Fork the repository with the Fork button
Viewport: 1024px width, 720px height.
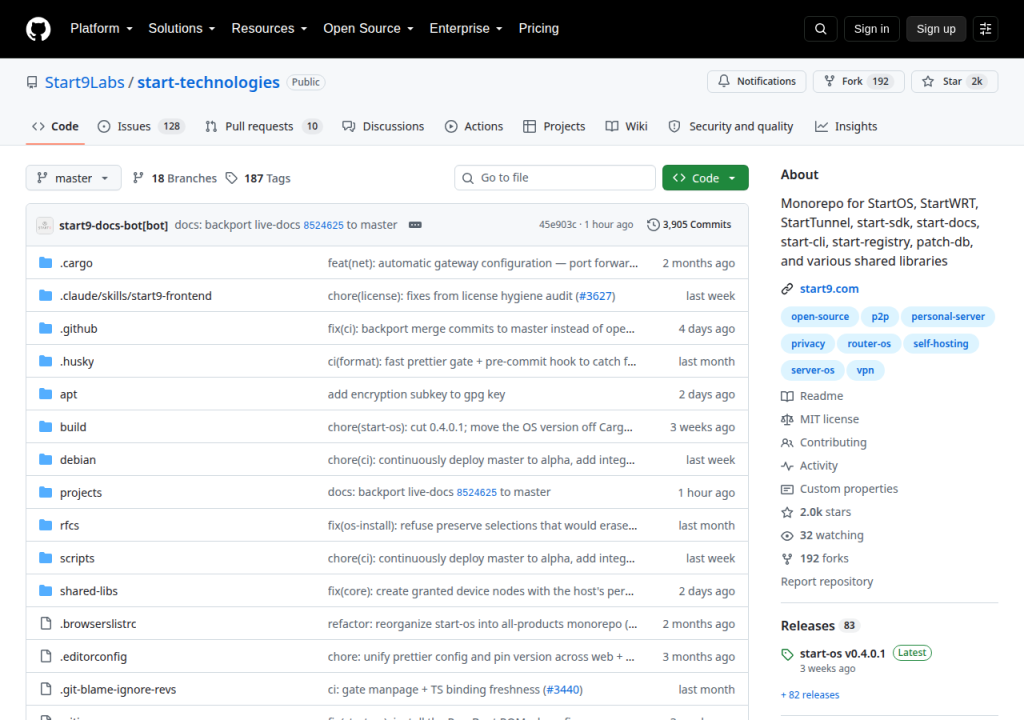[x=858, y=81]
